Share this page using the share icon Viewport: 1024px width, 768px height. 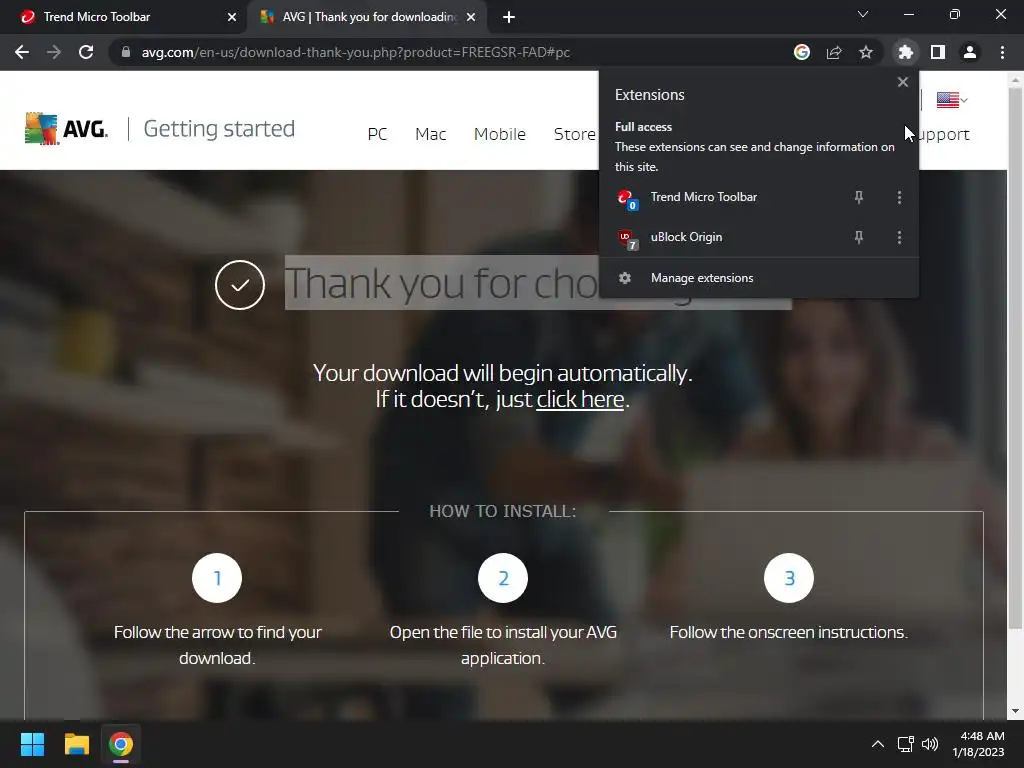(x=834, y=52)
